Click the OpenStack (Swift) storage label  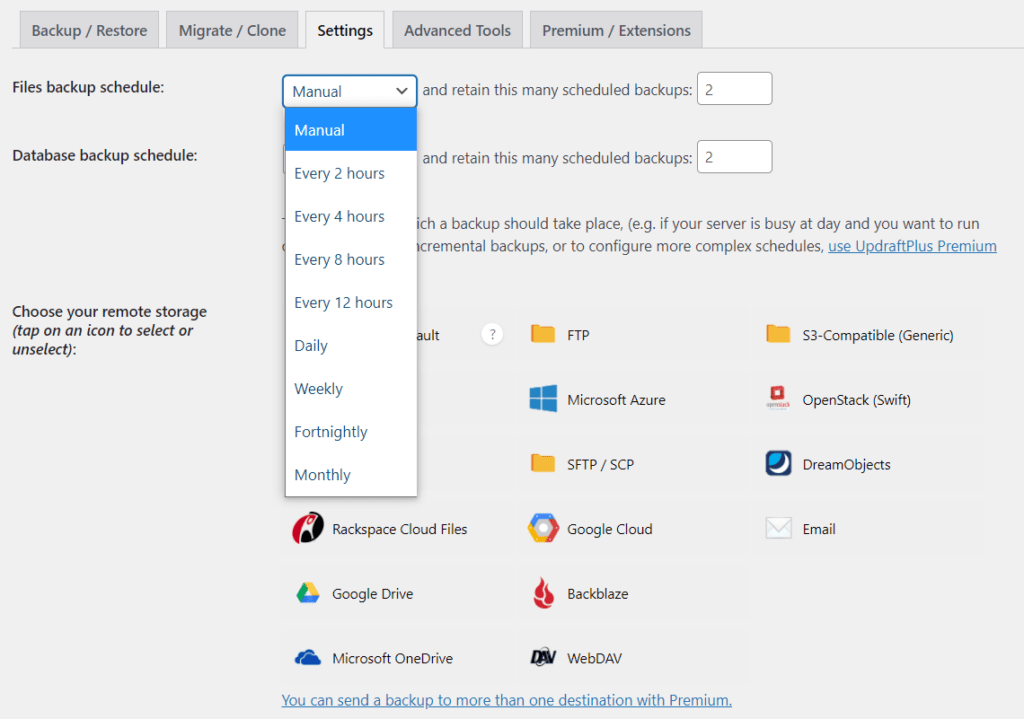[856, 400]
